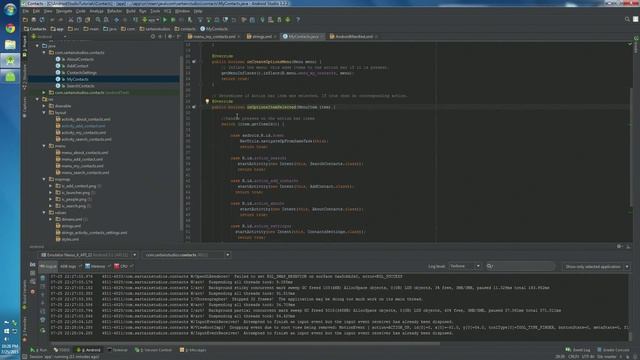Expand the drawable folder

pyautogui.click(x=44, y=106)
